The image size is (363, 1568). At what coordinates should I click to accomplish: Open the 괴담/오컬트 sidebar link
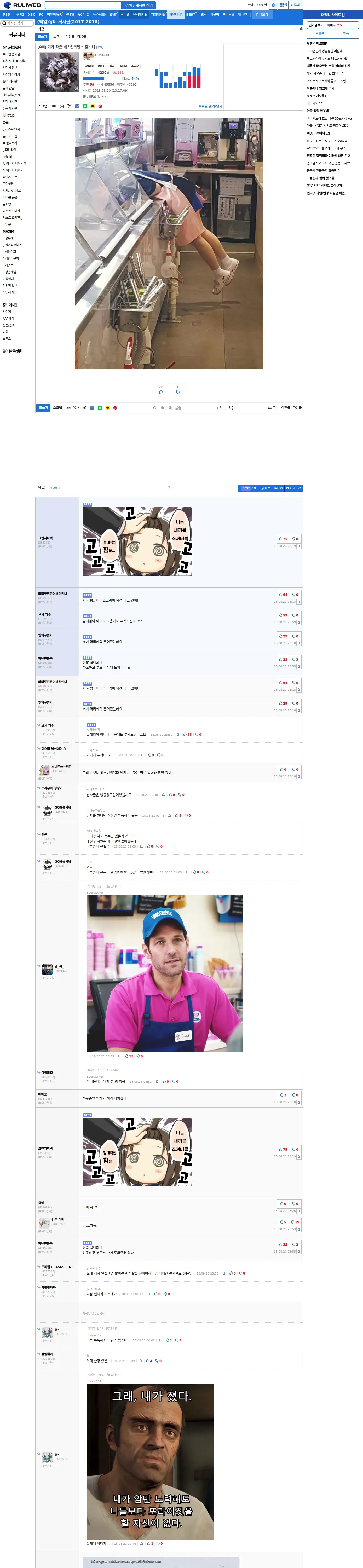(x=10, y=177)
